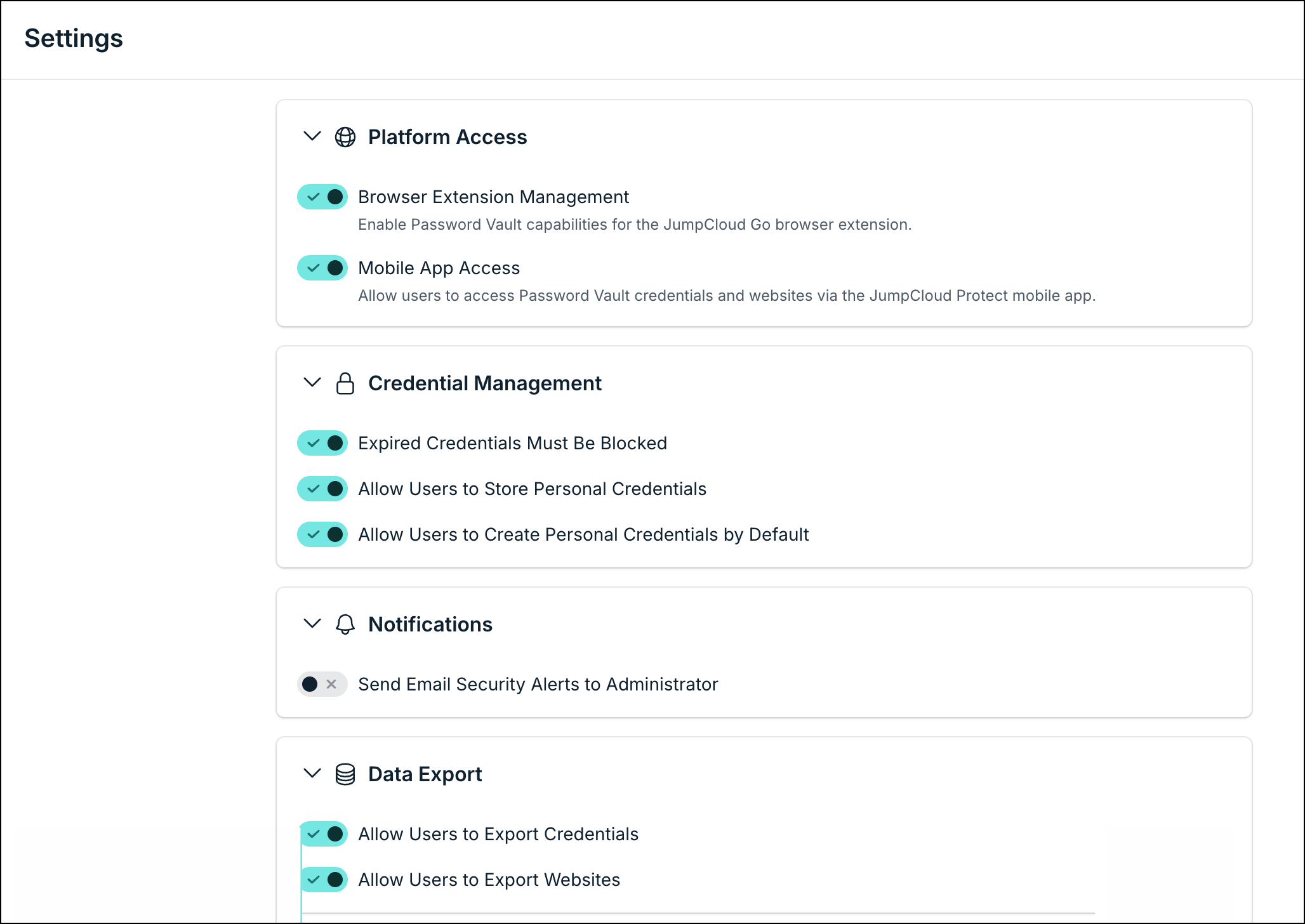Click the lock icon beside Credential Management
The width and height of the screenshot is (1305, 924).
345,383
